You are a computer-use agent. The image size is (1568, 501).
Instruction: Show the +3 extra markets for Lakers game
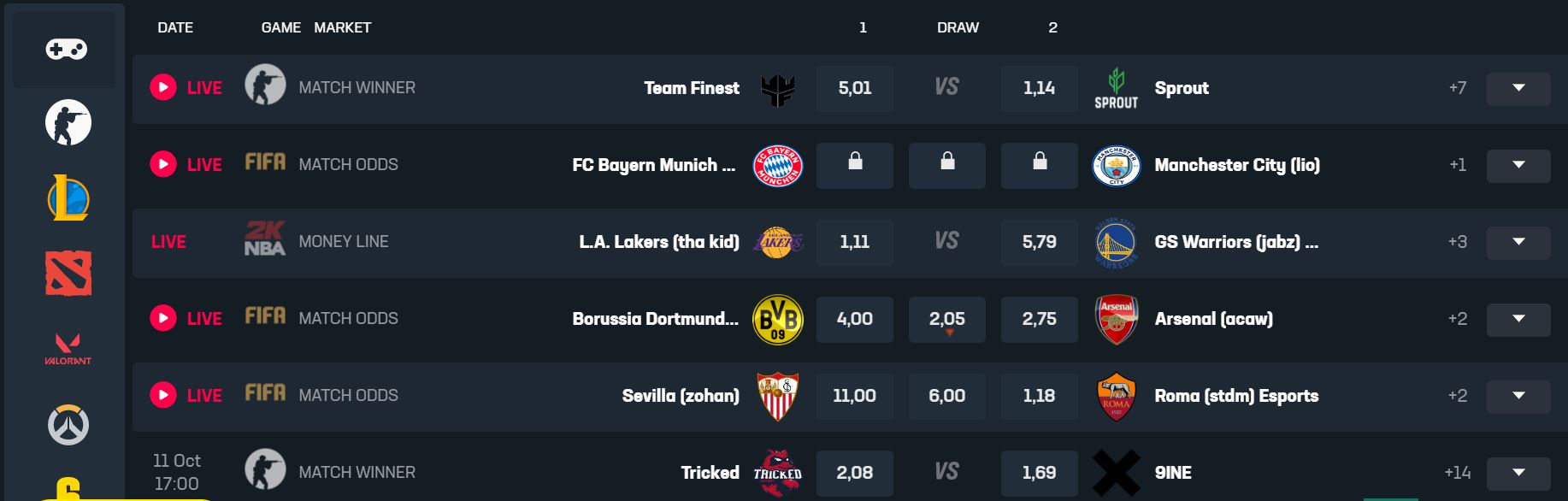pyautogui.click(x=1455, y=242)
